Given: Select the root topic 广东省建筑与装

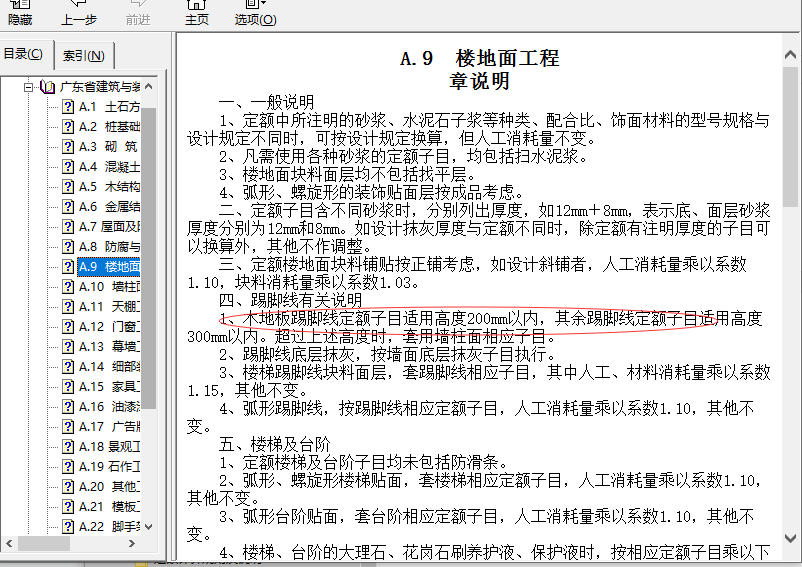Looking at the screenshot, I should point(100,87).
